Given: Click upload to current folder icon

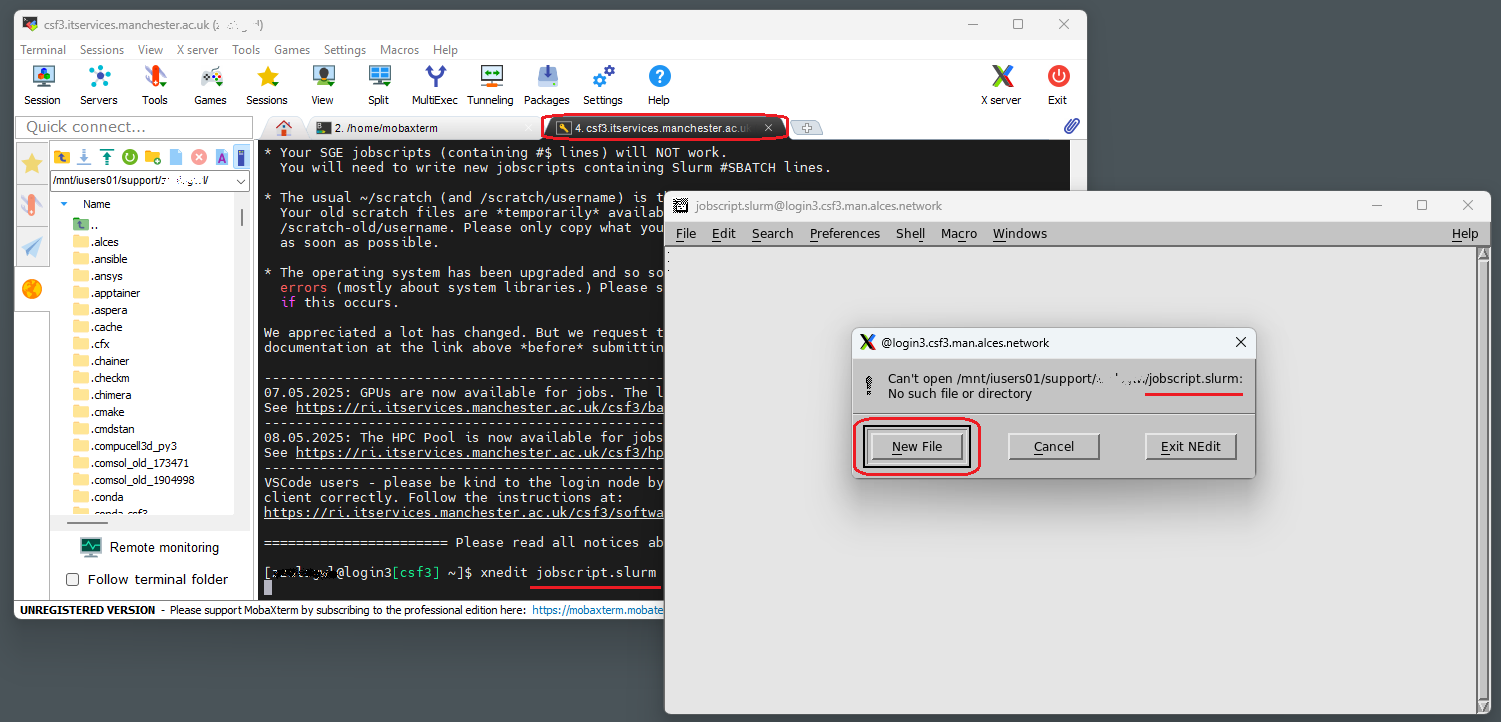Looking at the screenshot, I should pyautogui.click(x=106, y=157).
